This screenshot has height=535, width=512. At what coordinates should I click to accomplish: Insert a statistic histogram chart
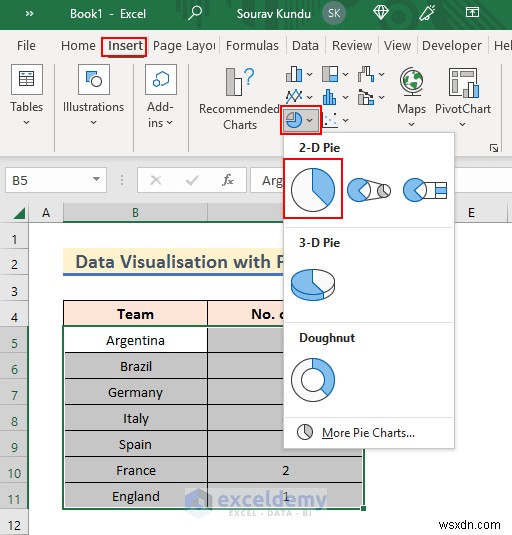(x=330, y=97)
